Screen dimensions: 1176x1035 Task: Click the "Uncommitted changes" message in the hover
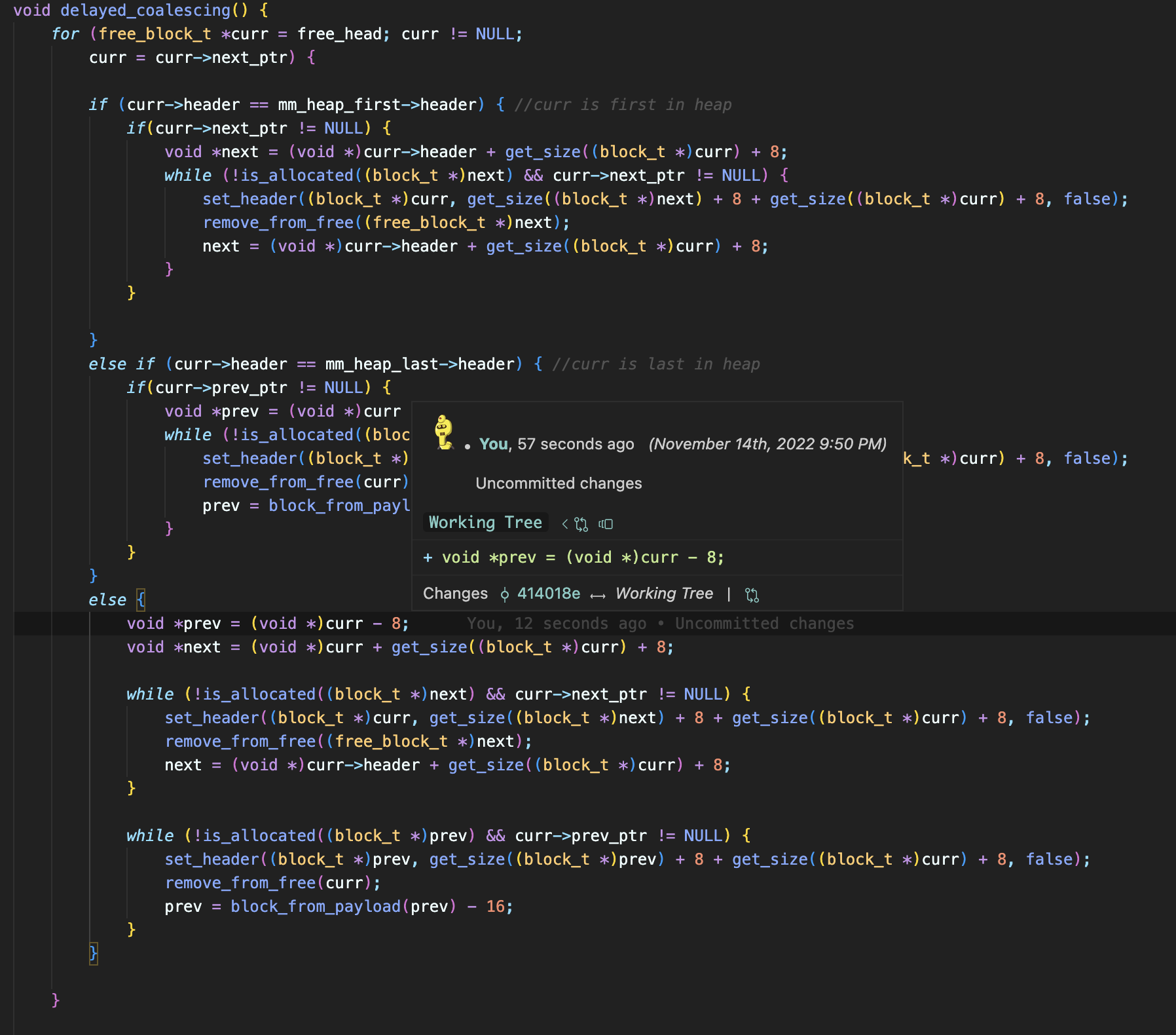pos(559,483)
